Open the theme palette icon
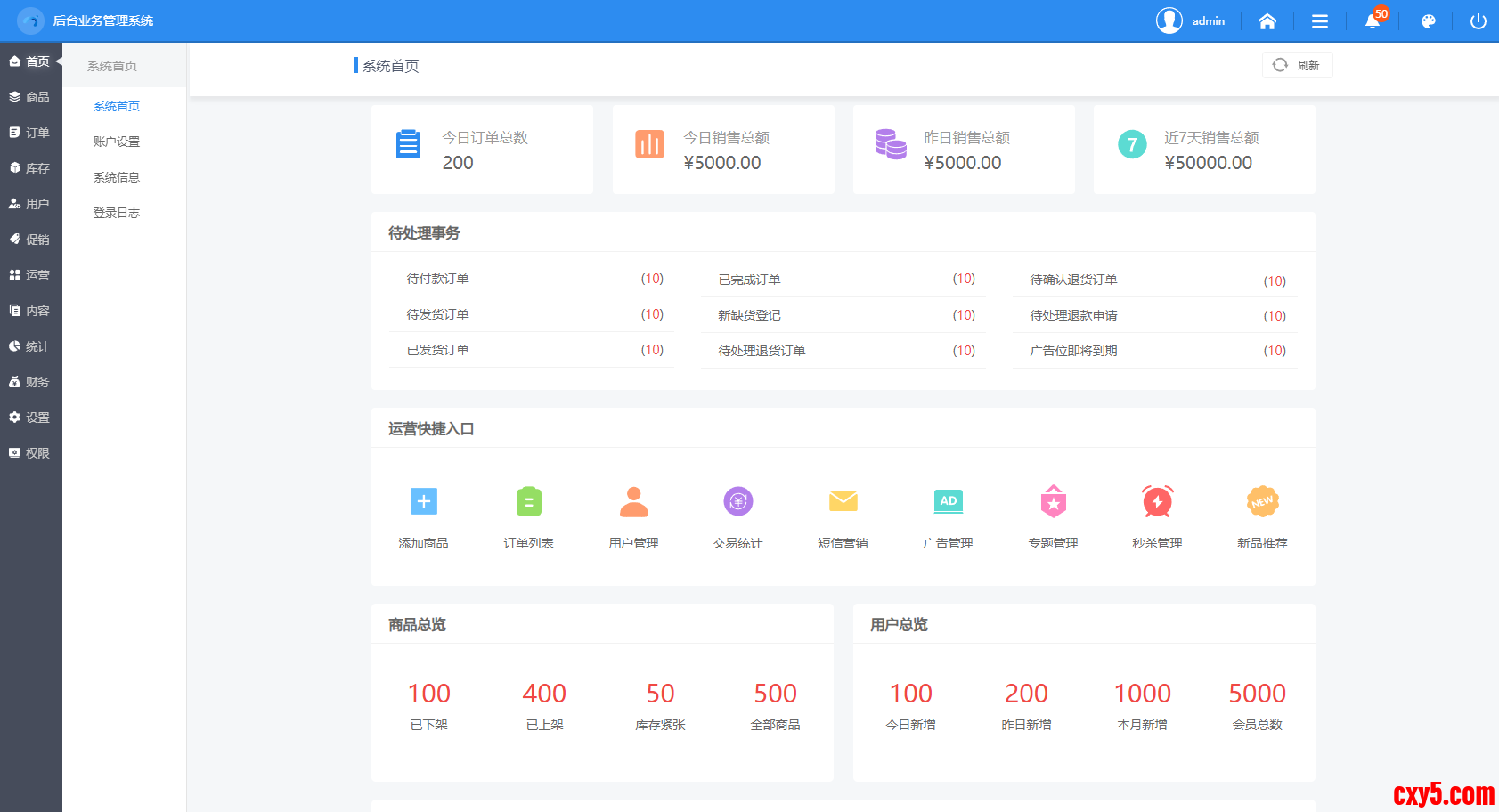 click(1428, 21)
